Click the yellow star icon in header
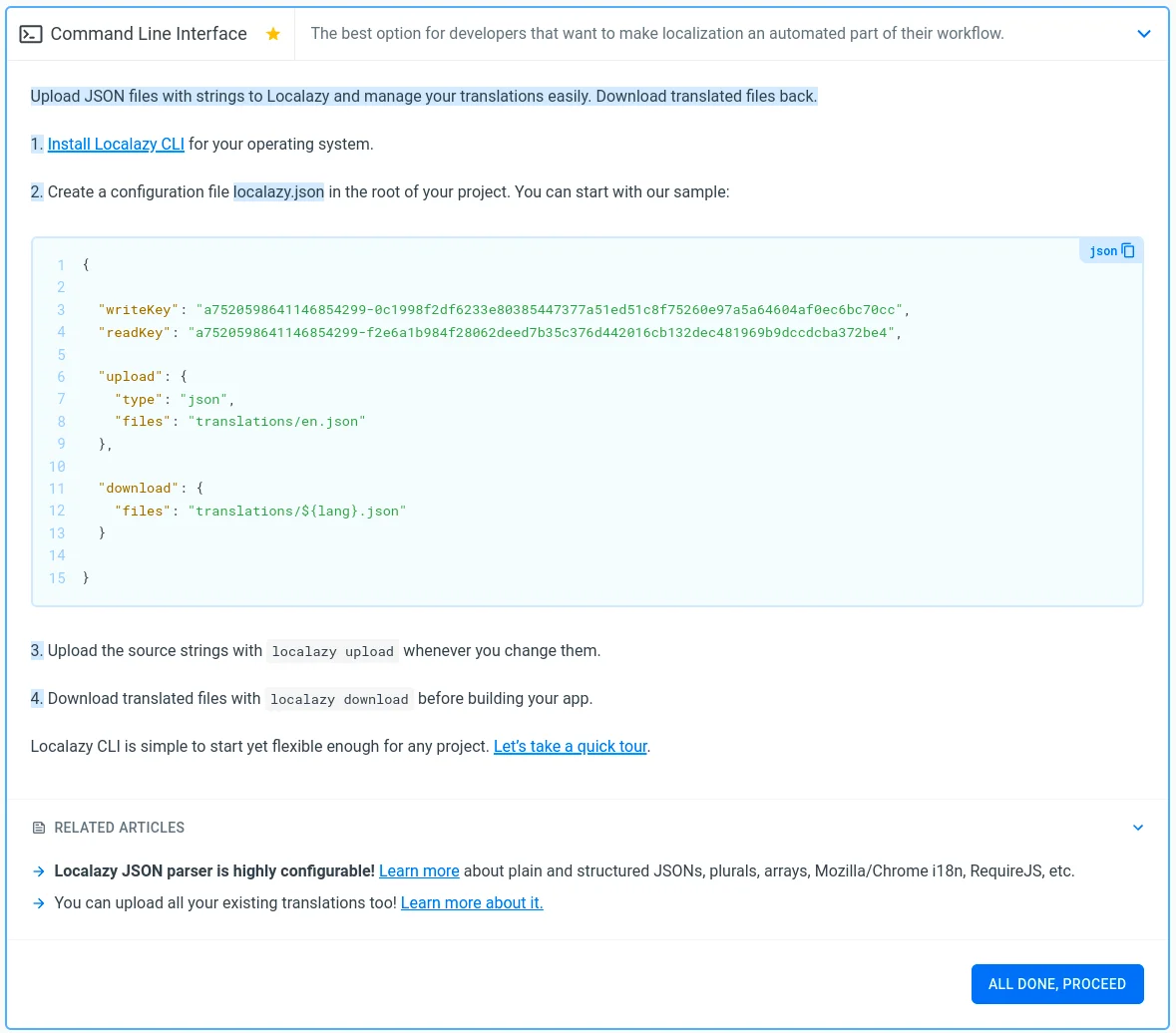 [273, 34]
